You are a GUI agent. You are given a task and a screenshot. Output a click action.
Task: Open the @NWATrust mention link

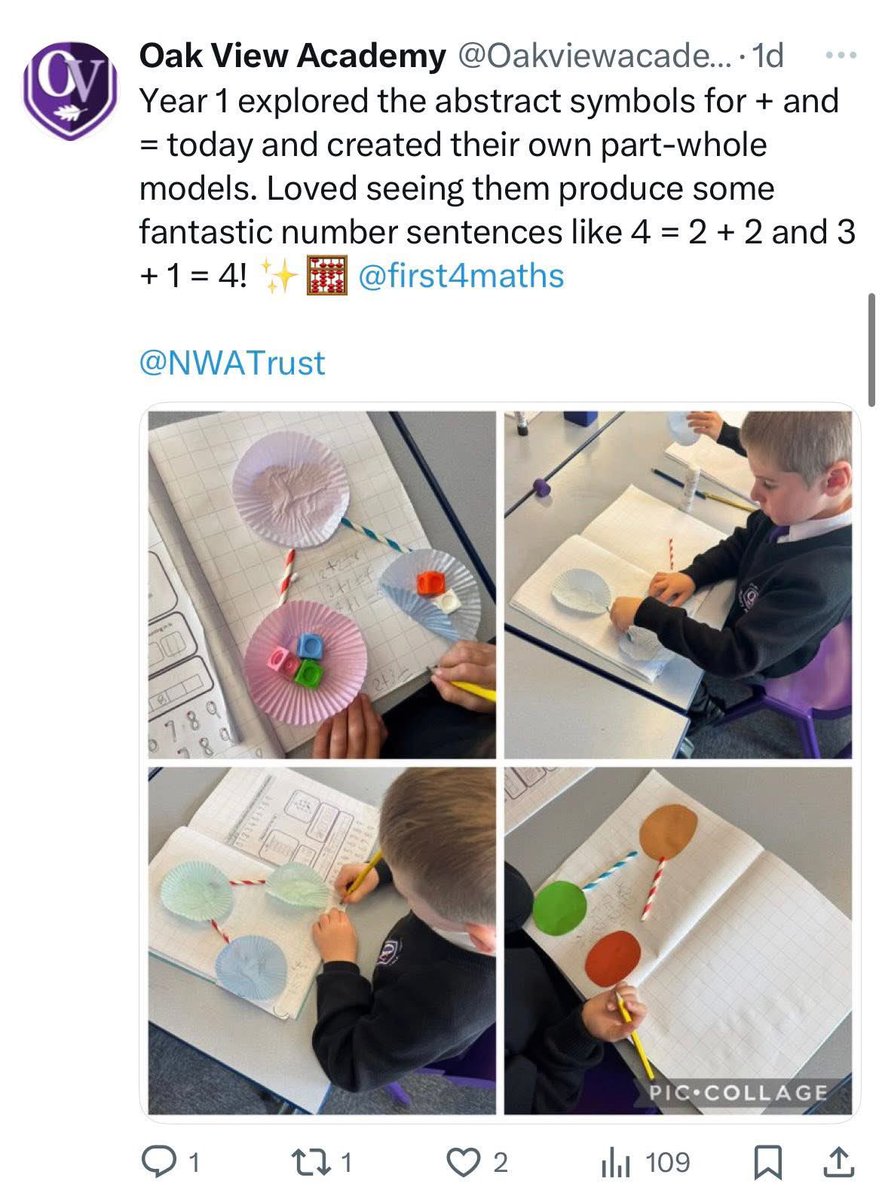tap(232, 362)
